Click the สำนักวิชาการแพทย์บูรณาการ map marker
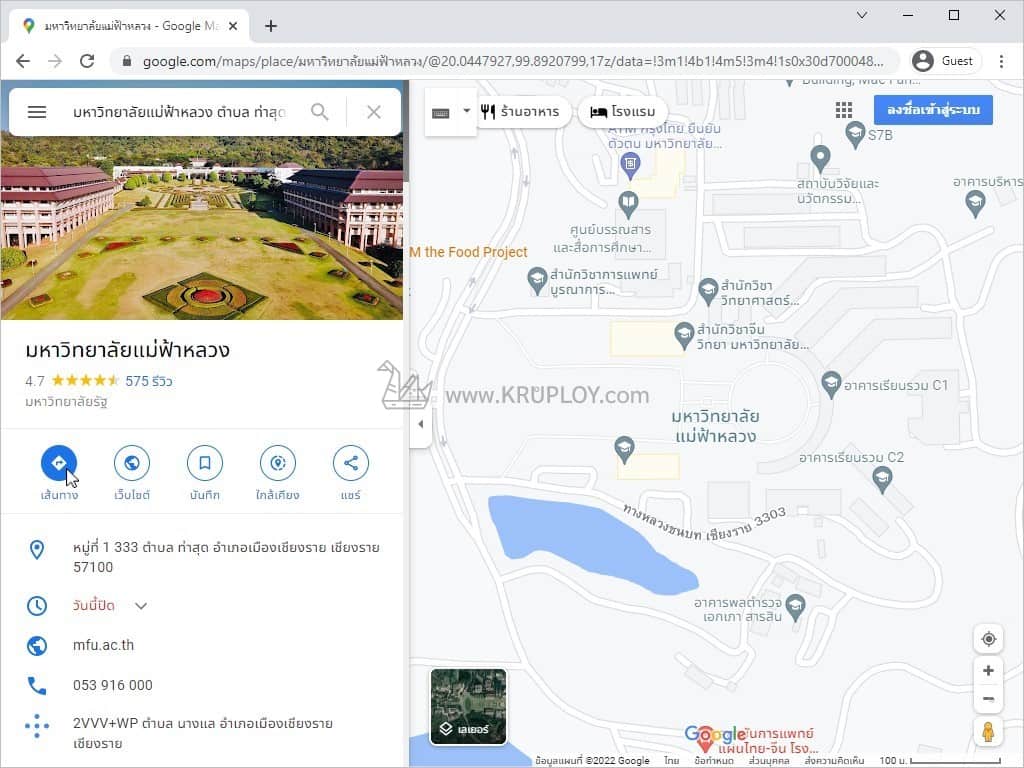The width and height of the screenshot is (1024, 768). (x=537, y=281)
